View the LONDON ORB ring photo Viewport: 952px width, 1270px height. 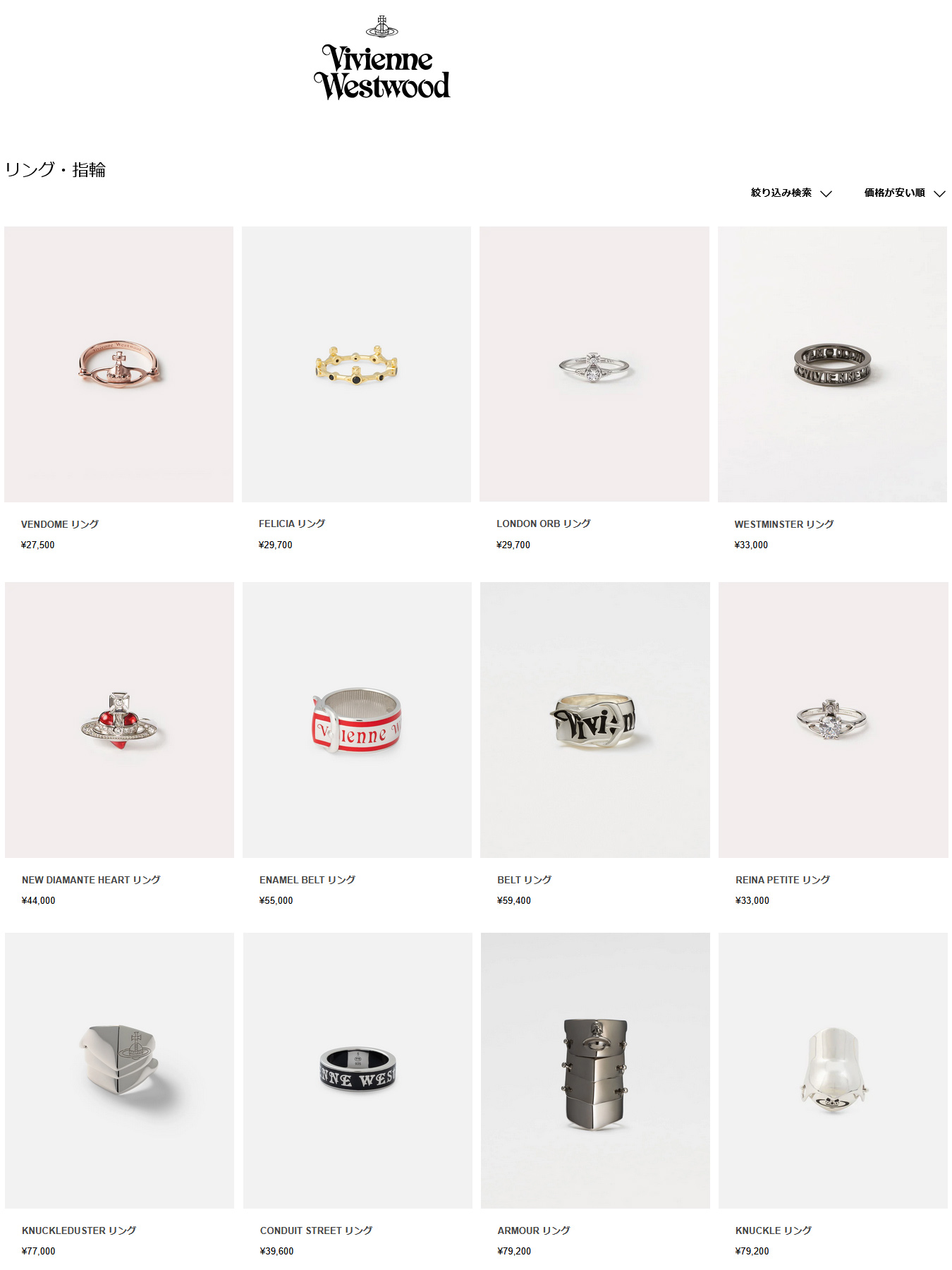594,364
